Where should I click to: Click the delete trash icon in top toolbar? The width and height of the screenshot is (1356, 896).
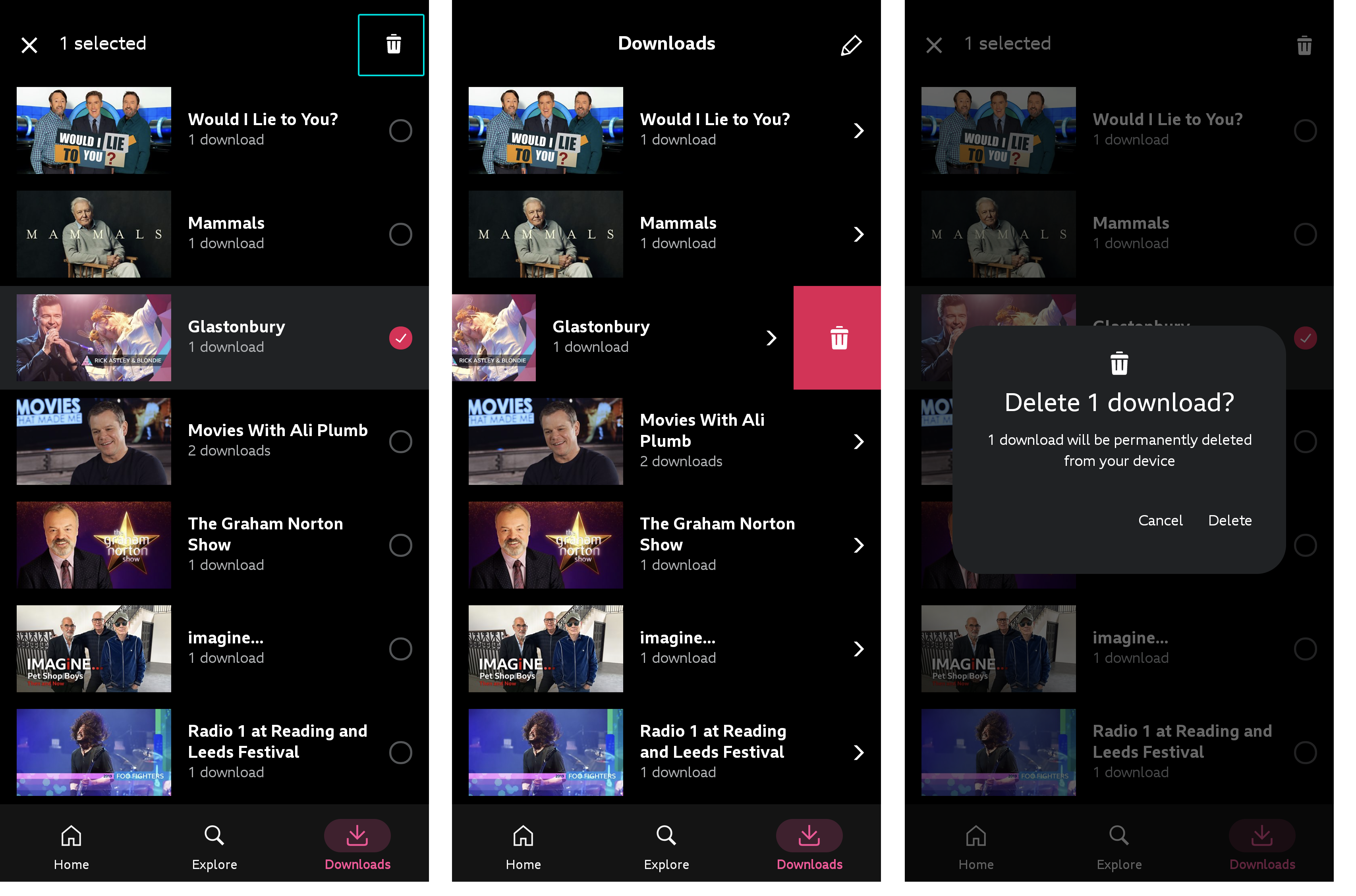391,44
